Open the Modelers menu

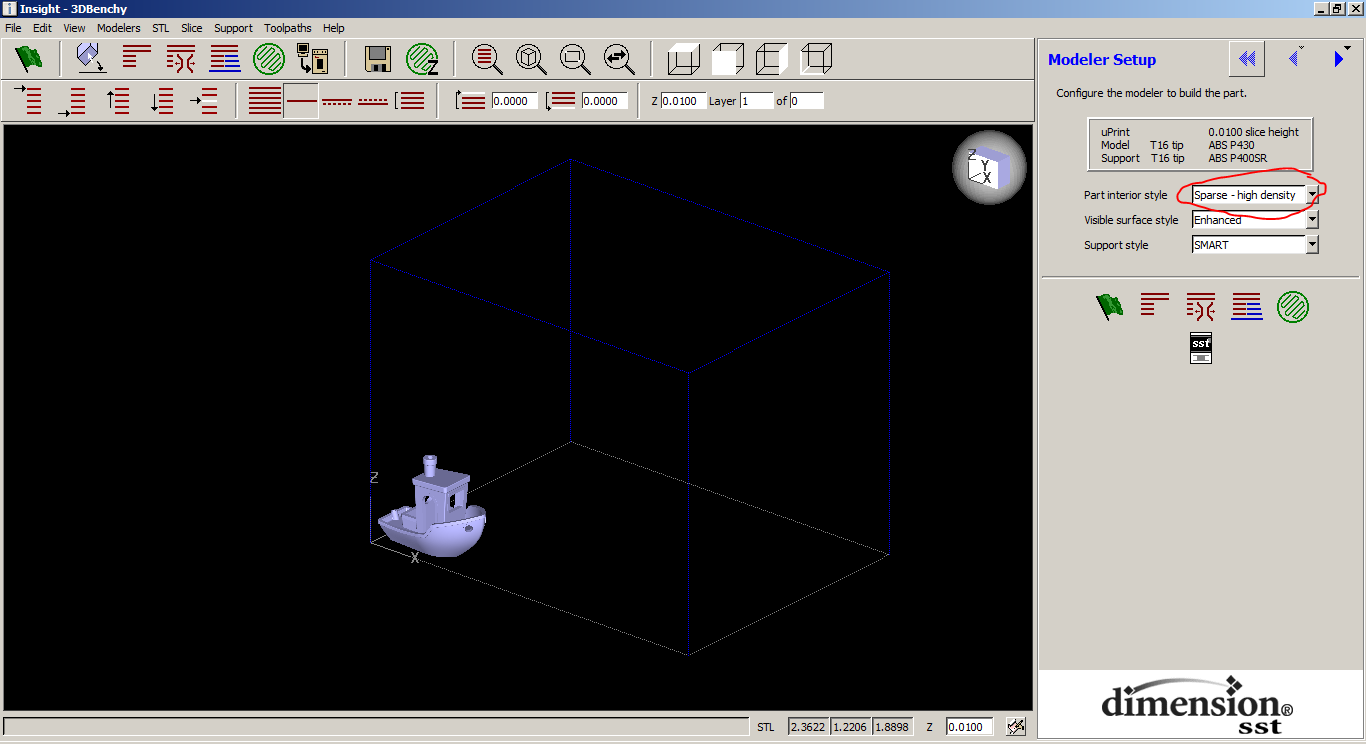pos(119,28)
